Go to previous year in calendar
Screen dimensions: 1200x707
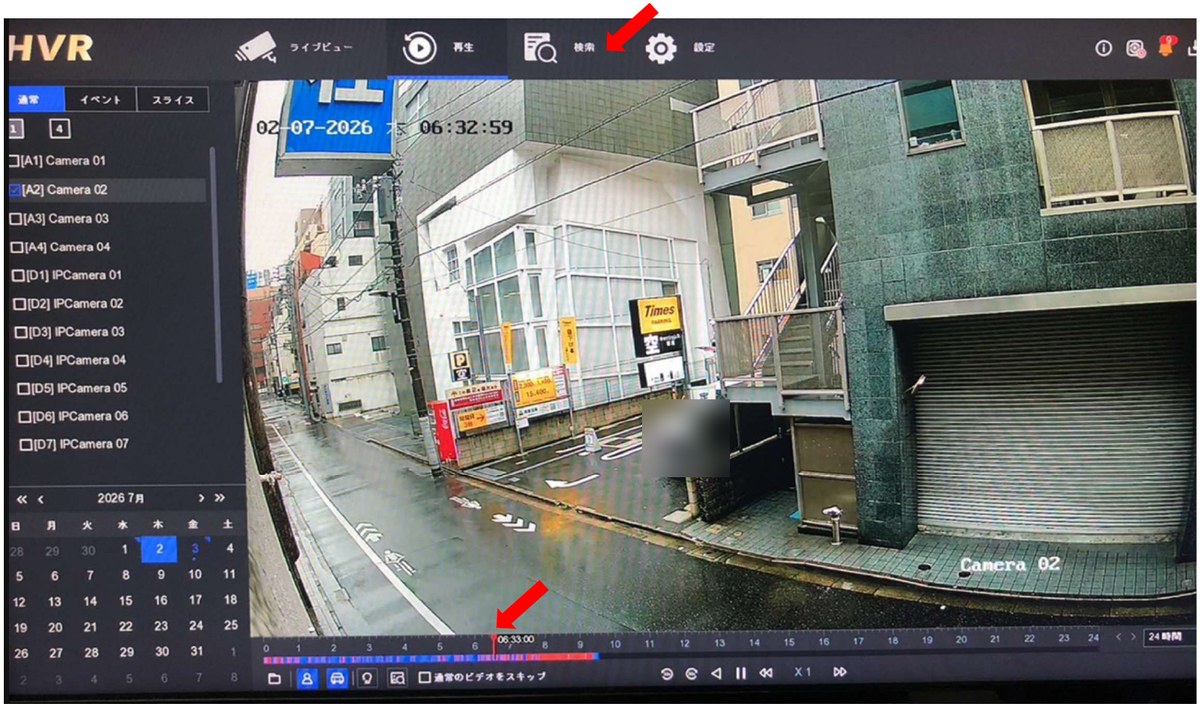pyautogui.click(x=20, y=498)
